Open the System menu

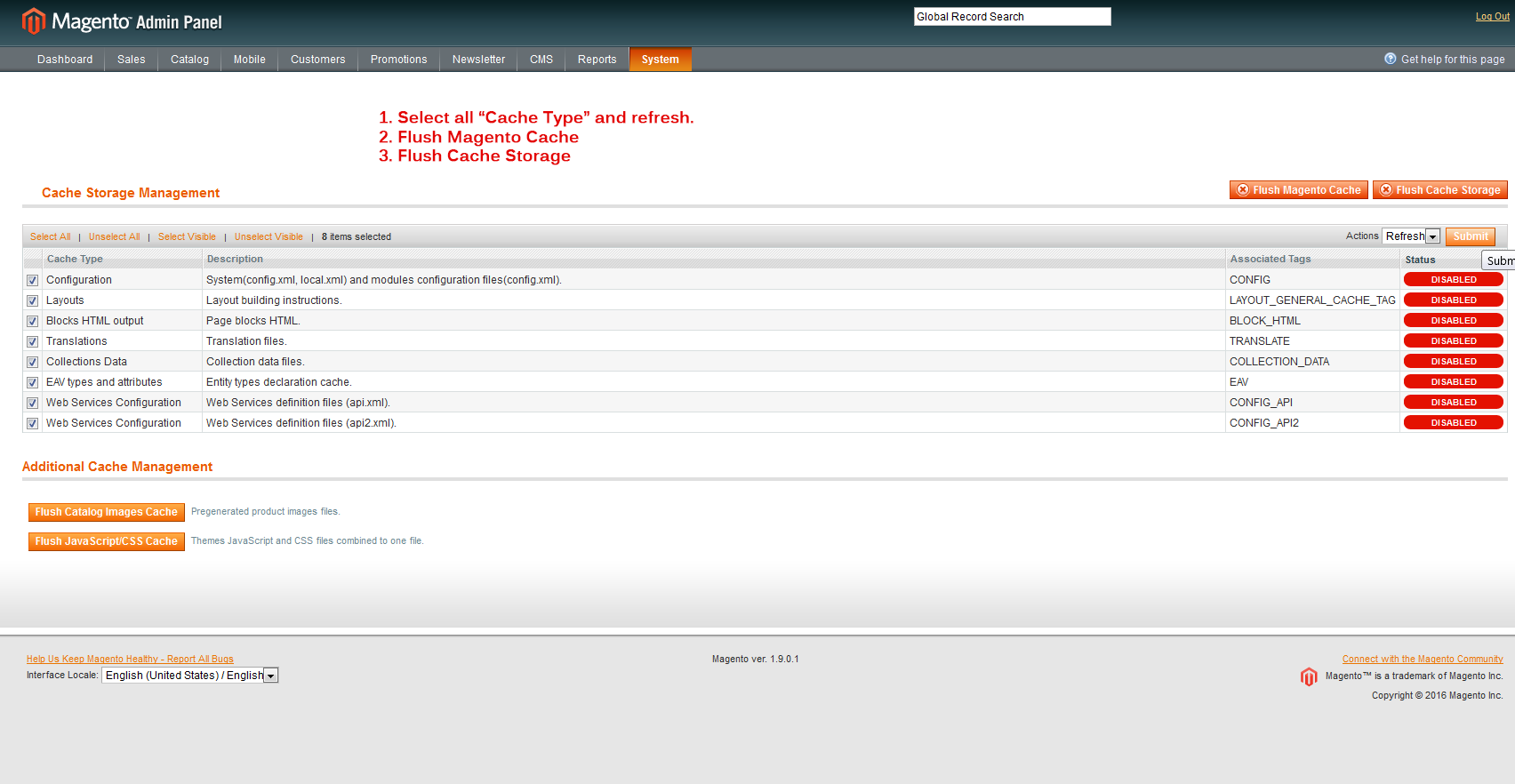tap(660, 60)
